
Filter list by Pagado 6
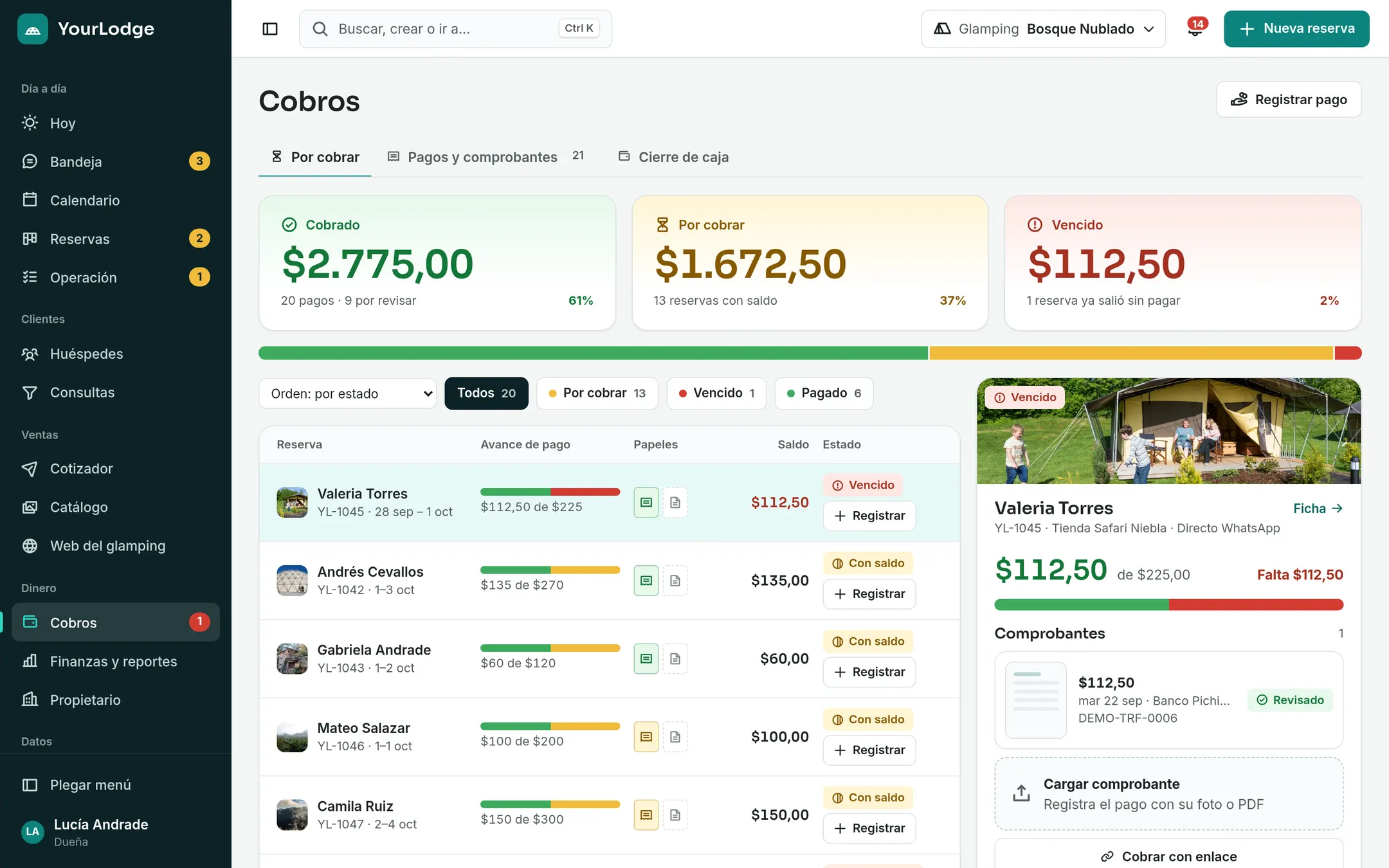point(824,393)
